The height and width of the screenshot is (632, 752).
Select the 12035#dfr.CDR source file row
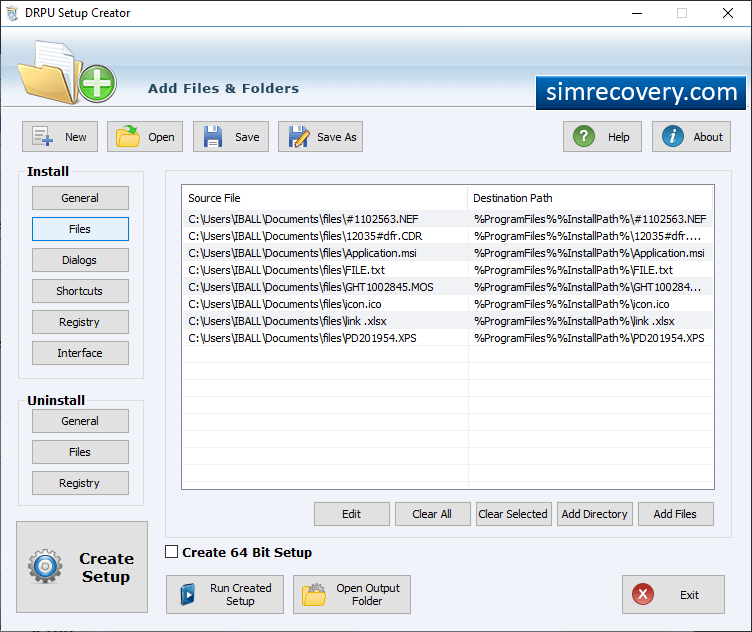tap(325, 236)
